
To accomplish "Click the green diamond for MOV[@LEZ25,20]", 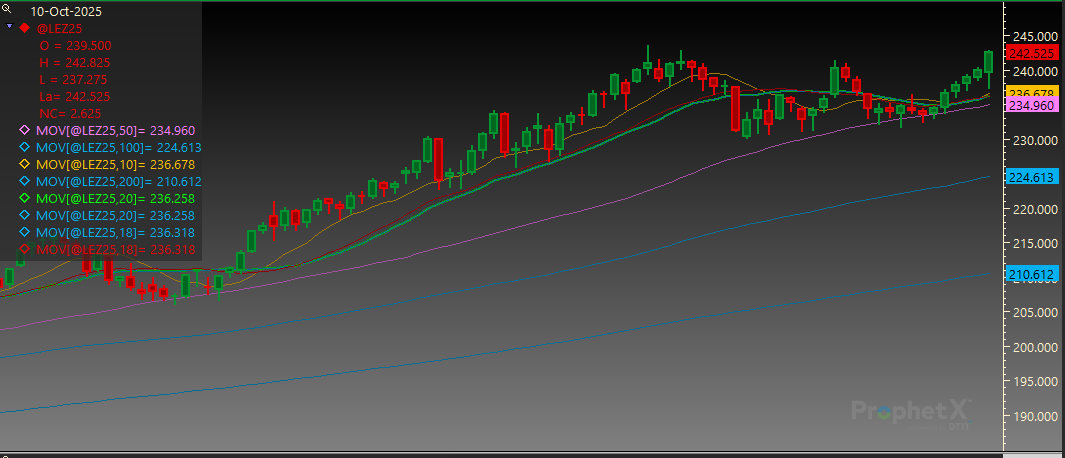I will pyautogui.click(x=25, y=198).
